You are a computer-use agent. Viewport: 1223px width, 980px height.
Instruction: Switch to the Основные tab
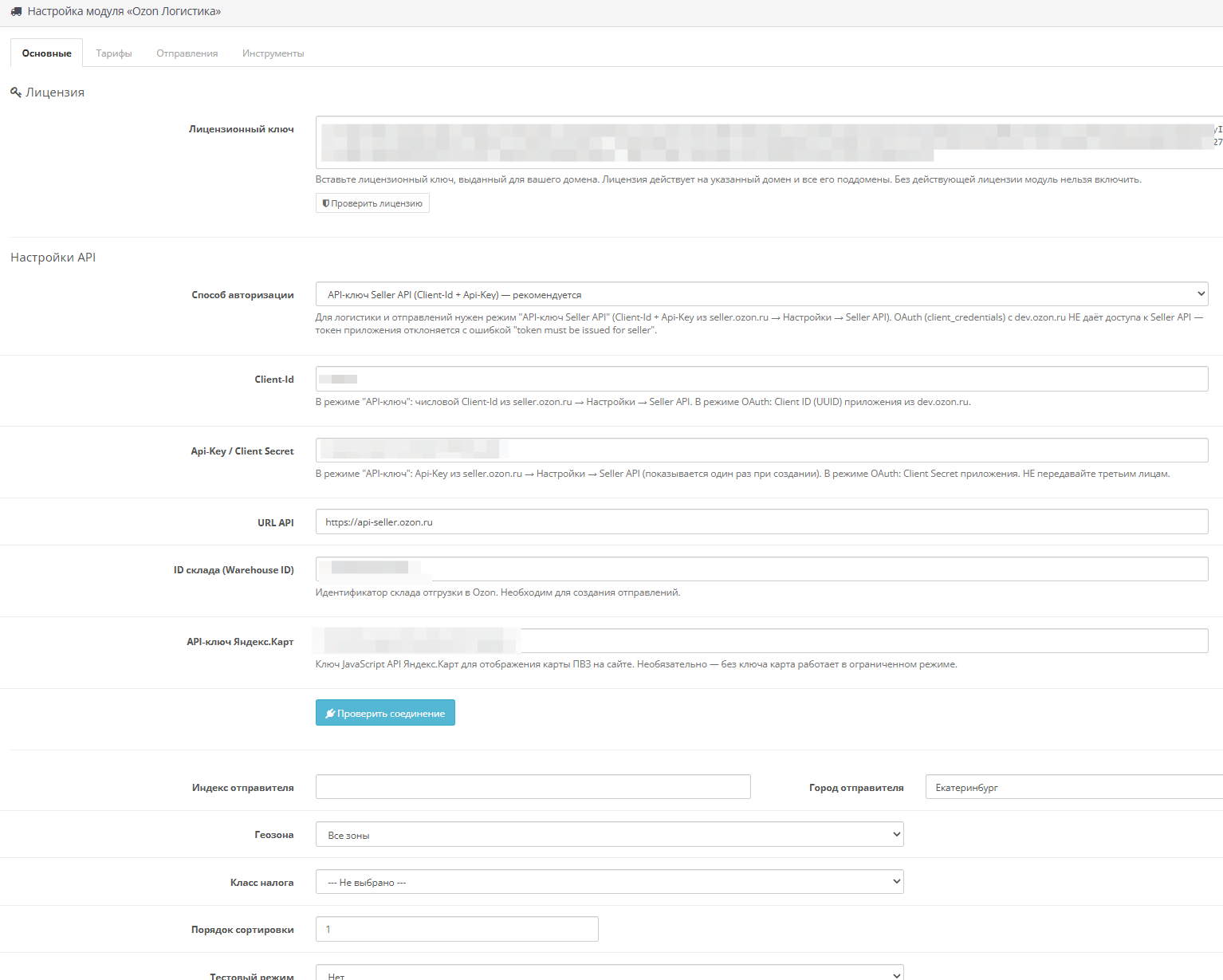(46, 53)
